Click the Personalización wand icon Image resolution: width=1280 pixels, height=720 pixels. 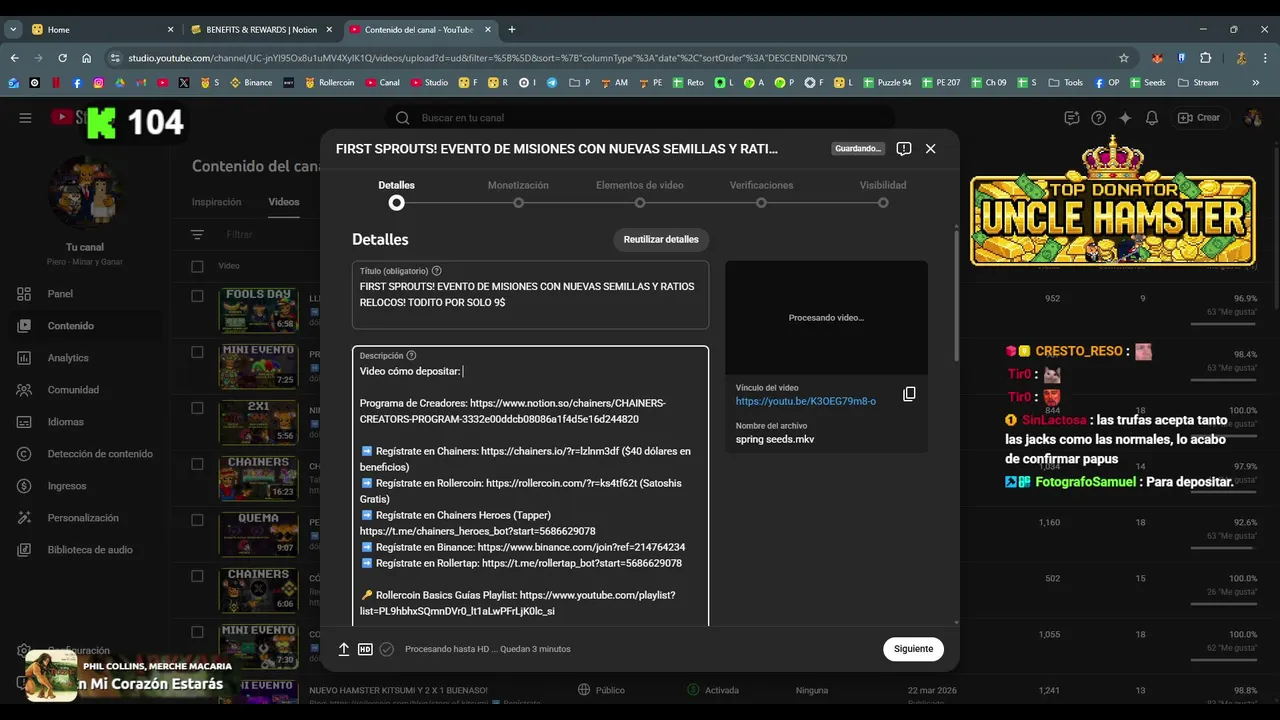click(24, 518)
